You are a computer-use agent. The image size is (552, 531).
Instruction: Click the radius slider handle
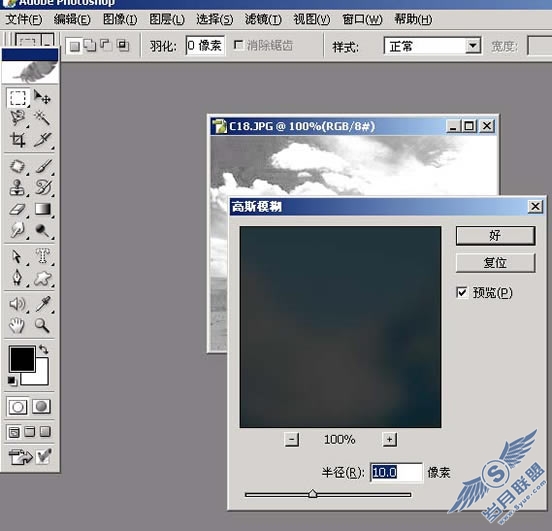pyautogui.click(x=312, y=494)
